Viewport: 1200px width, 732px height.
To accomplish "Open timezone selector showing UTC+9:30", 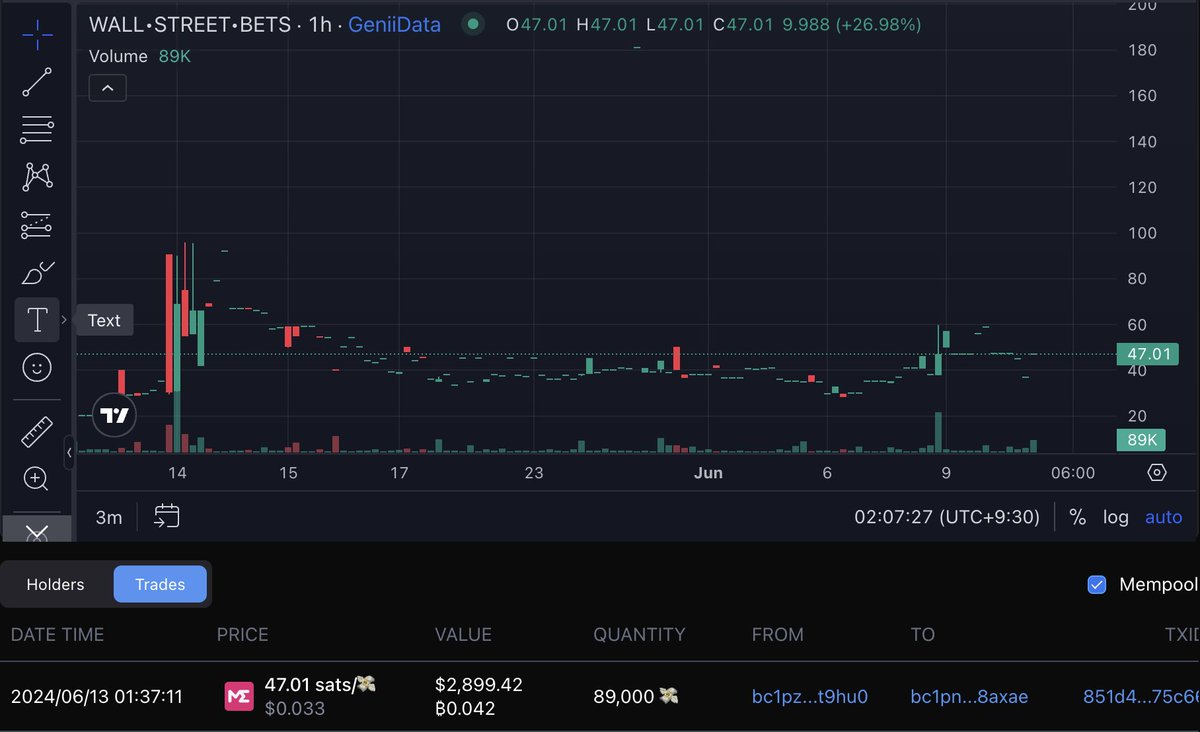I will pos(947,517).
